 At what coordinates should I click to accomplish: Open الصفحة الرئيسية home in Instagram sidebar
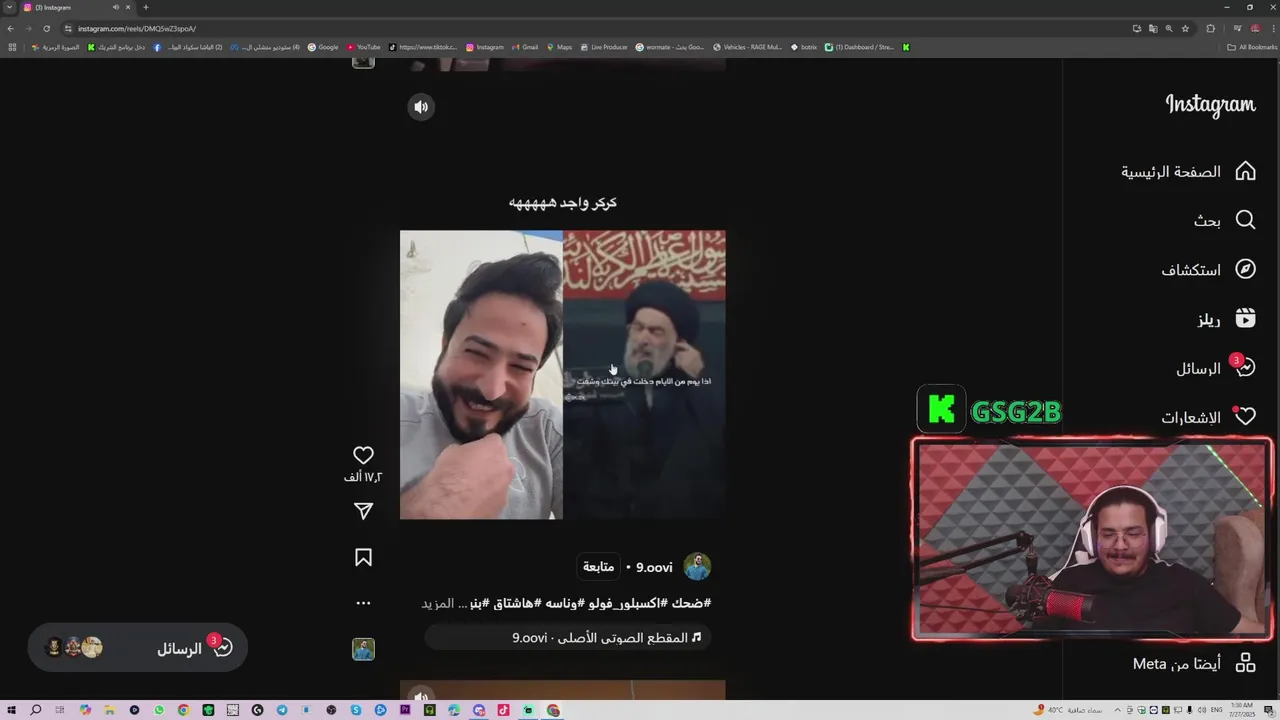click(1188, 171)
